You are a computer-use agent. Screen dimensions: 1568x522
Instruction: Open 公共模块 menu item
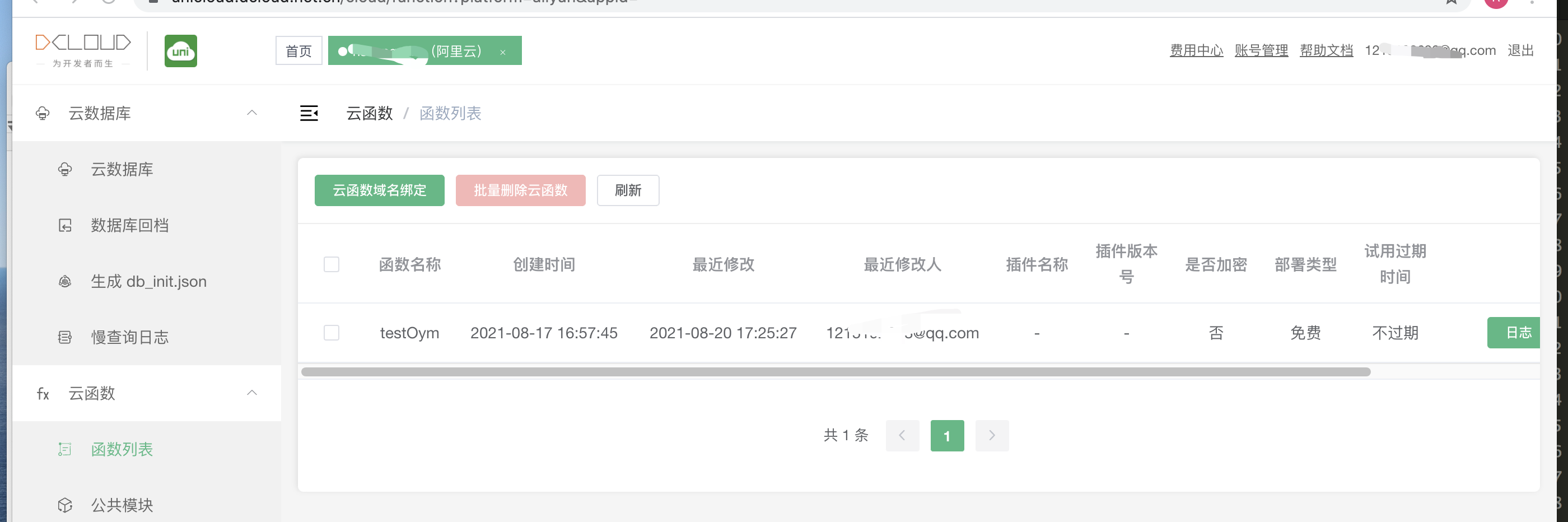[x=146, y=506]
